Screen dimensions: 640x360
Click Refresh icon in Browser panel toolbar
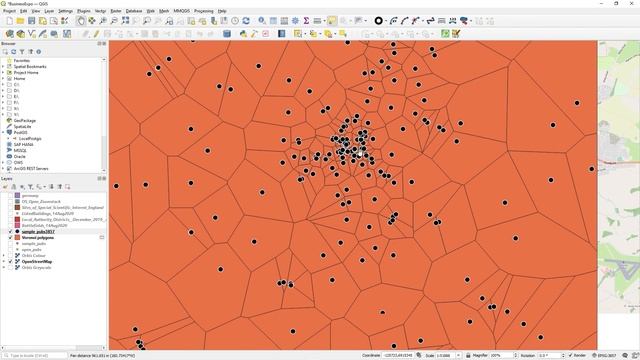(x=13, y=52)
